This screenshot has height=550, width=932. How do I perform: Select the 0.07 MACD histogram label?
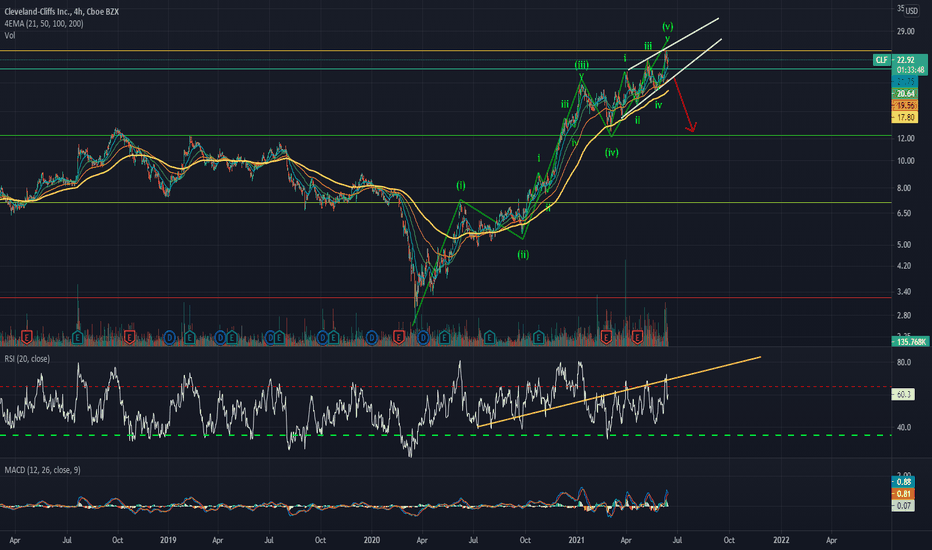903,505
